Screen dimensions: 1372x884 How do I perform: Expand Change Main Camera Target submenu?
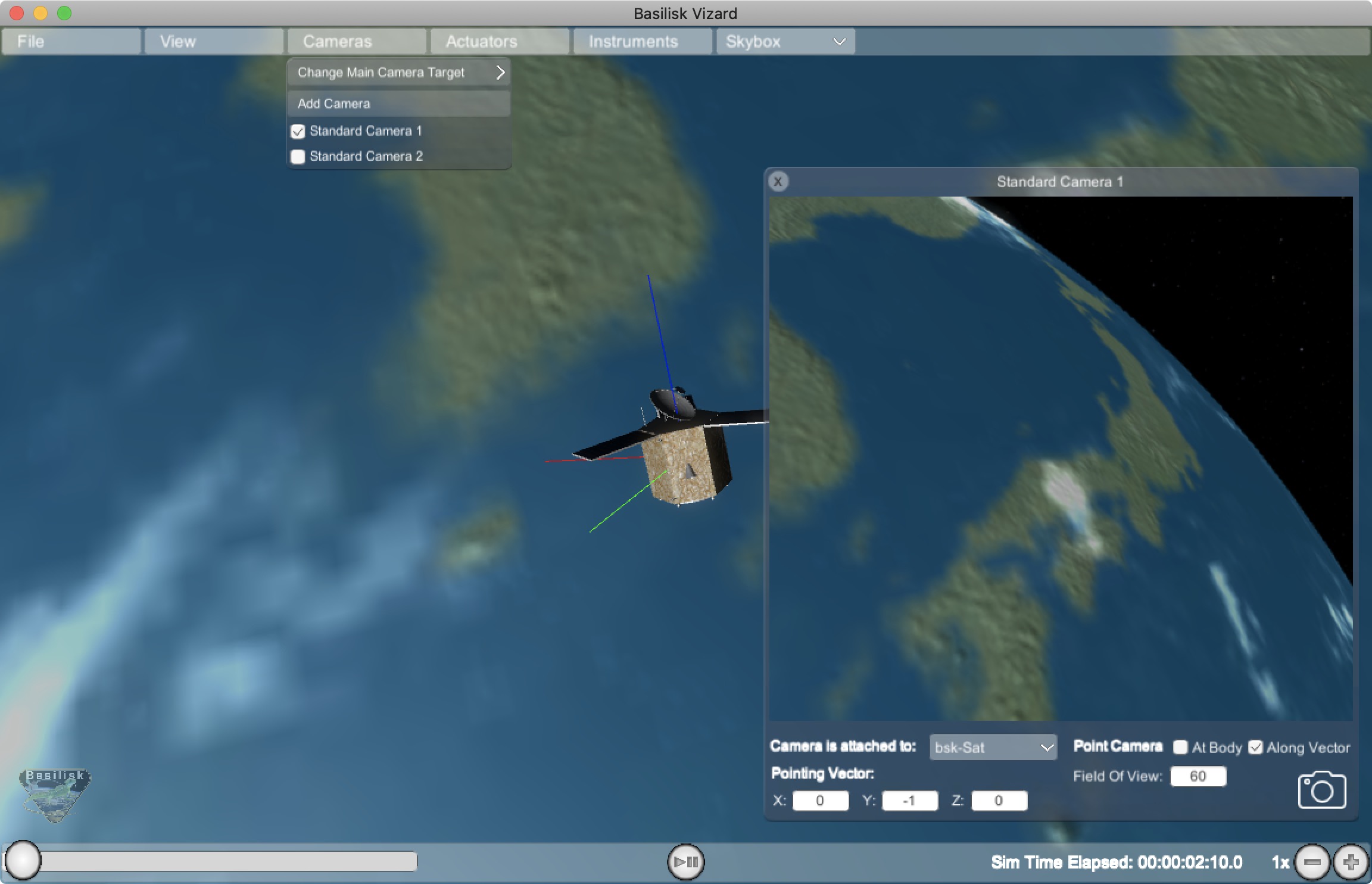pos(399,73)
